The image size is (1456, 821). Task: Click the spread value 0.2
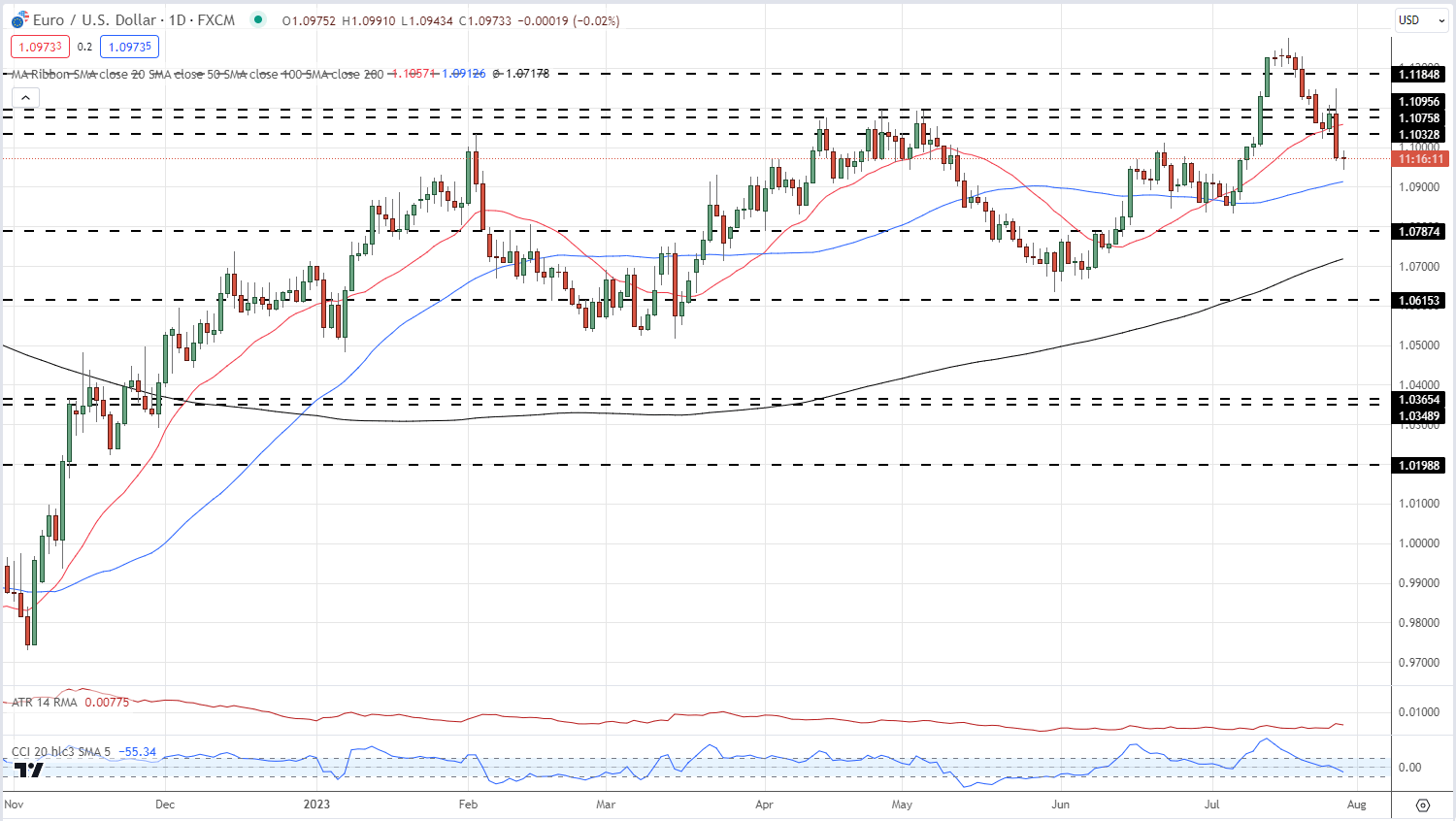84,47
